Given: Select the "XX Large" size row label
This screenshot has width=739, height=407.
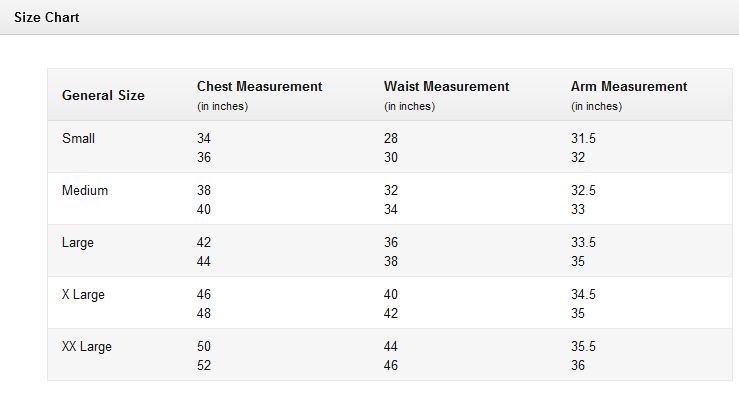Looking at the screenshot, I should coord(87,347).
